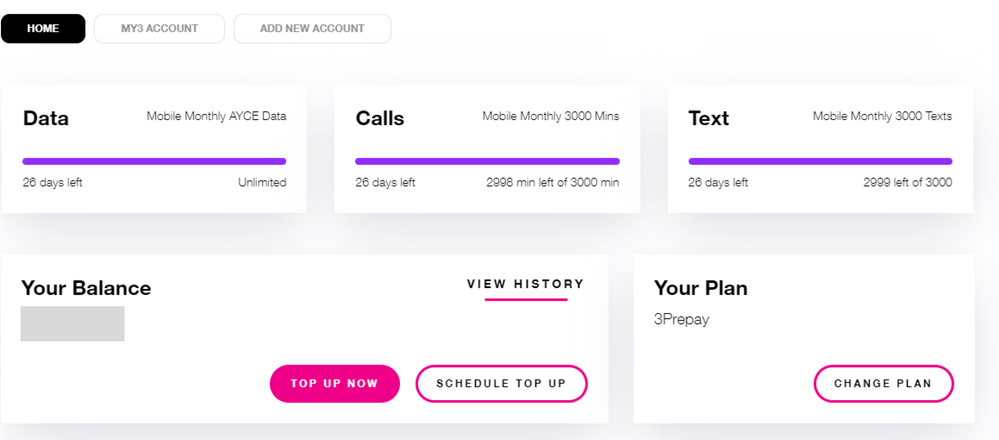Click the Data usage progress bar
This screenshot has height=440, width=999.
pyautogui.click(x=154, y=161)
